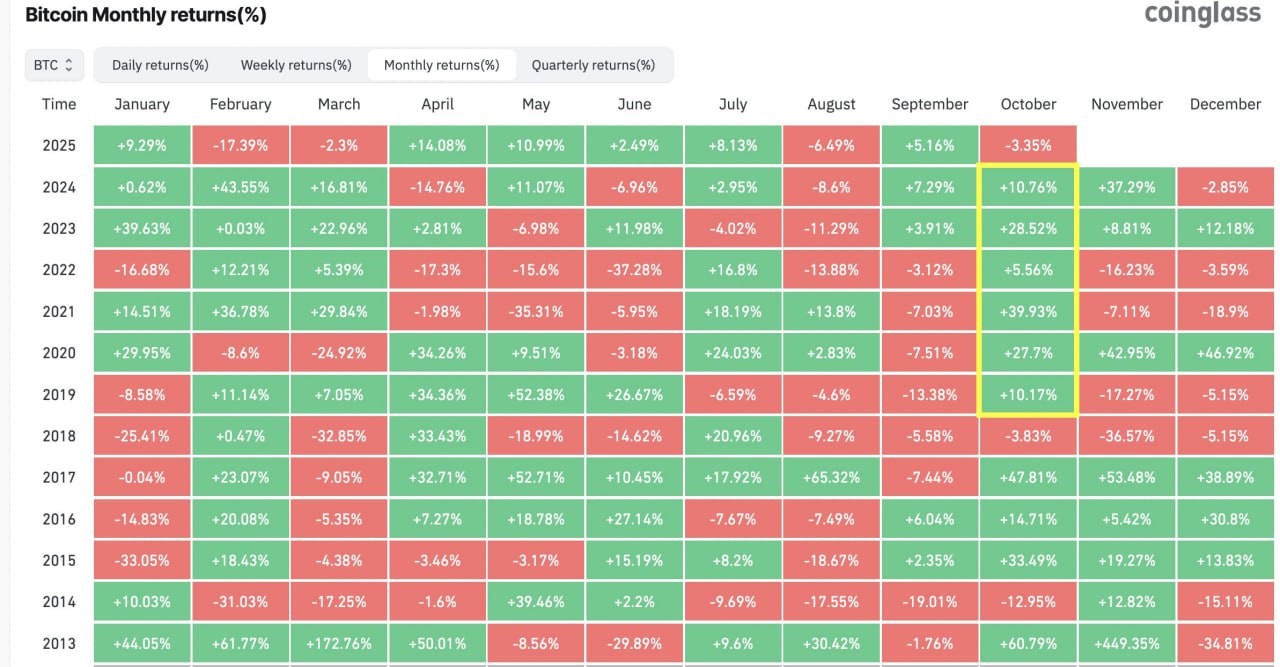Click the green January 2025 cell showing +9.29%

pos(141,145)
